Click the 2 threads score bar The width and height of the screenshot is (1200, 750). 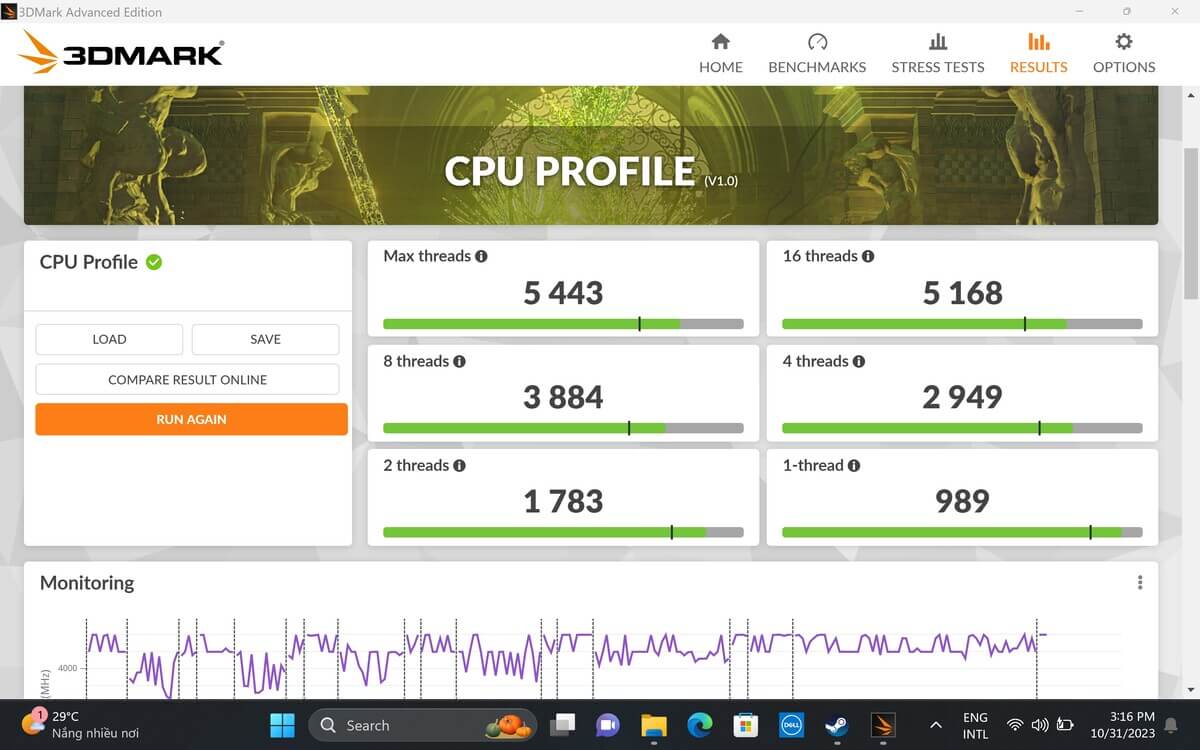[x=563, y=532]
